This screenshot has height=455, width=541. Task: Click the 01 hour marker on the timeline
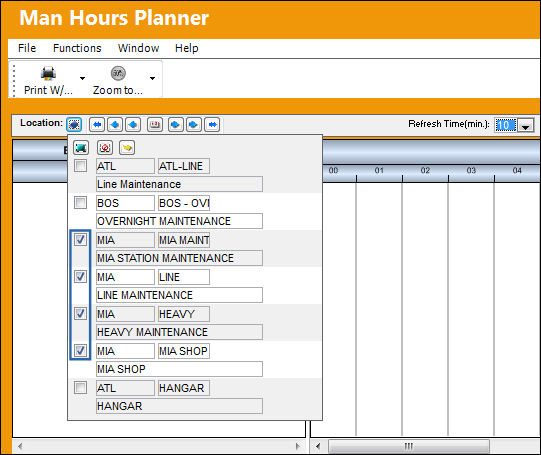tap(379, 170)
